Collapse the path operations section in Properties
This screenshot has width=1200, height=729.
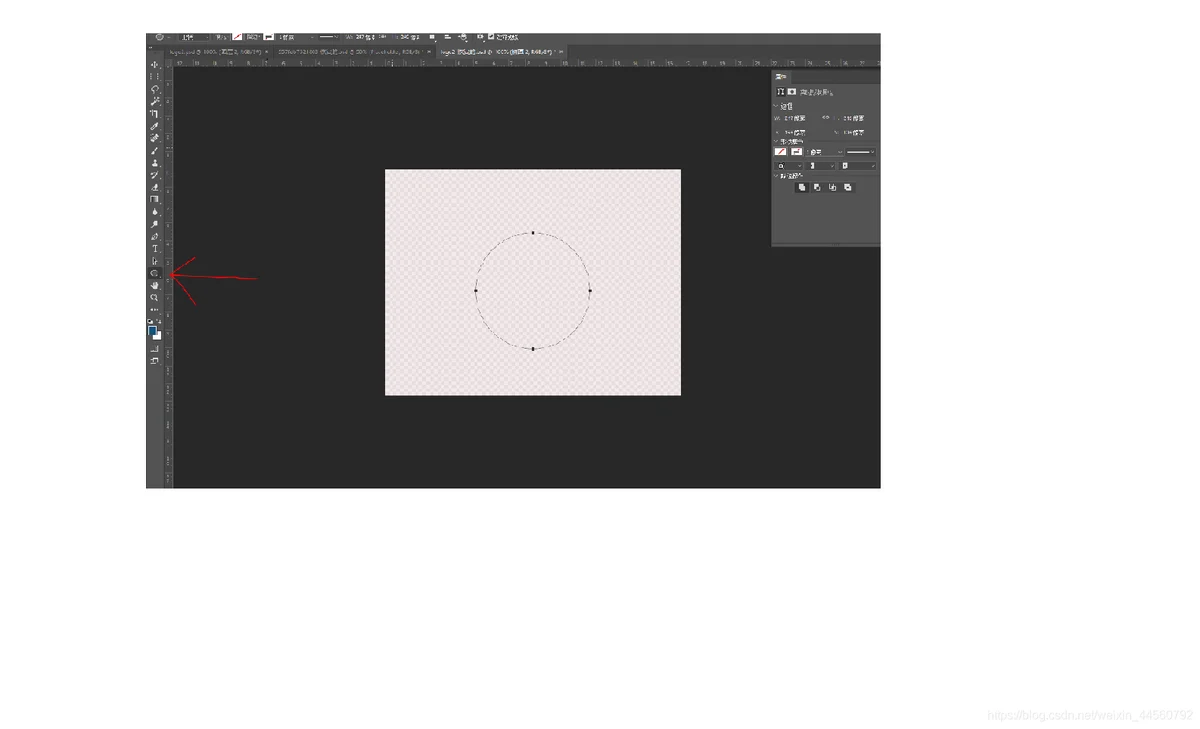(x=776, y=176)
